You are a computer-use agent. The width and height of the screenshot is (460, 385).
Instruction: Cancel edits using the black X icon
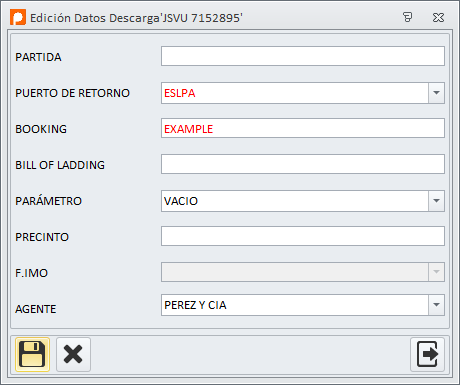73,354
